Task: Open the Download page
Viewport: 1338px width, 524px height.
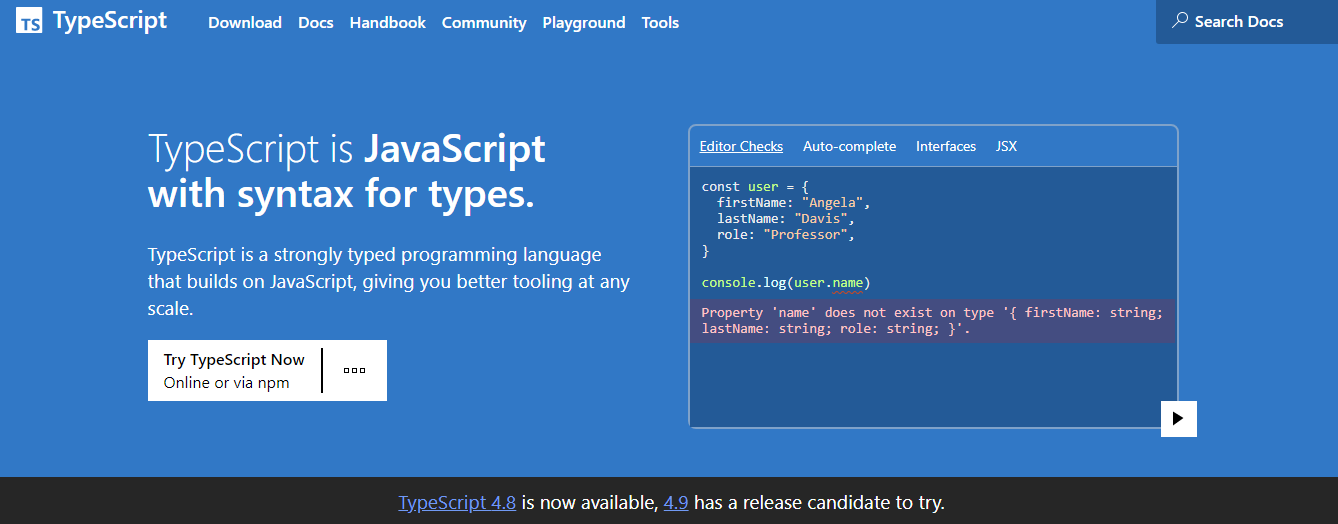Action: (x=245, y=22)
